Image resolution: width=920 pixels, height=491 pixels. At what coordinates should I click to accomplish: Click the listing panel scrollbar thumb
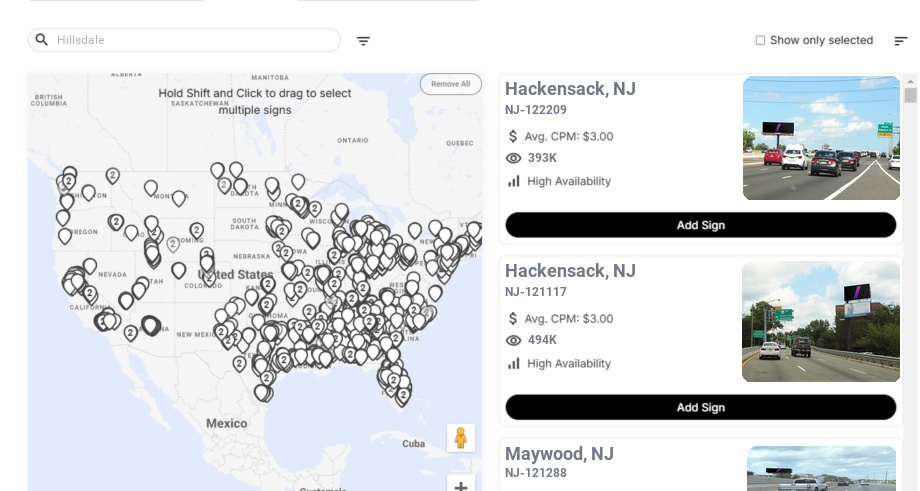pos(910,95)
